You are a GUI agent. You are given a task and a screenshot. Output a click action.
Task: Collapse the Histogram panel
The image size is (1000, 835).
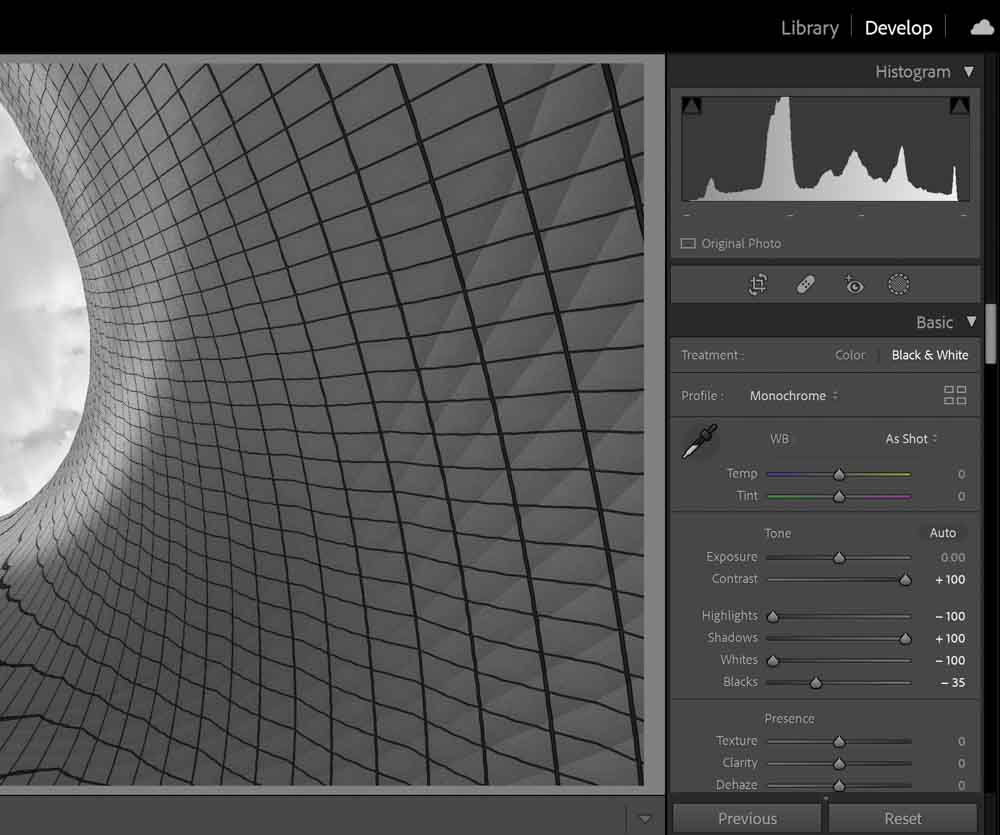tap(969, 71)
